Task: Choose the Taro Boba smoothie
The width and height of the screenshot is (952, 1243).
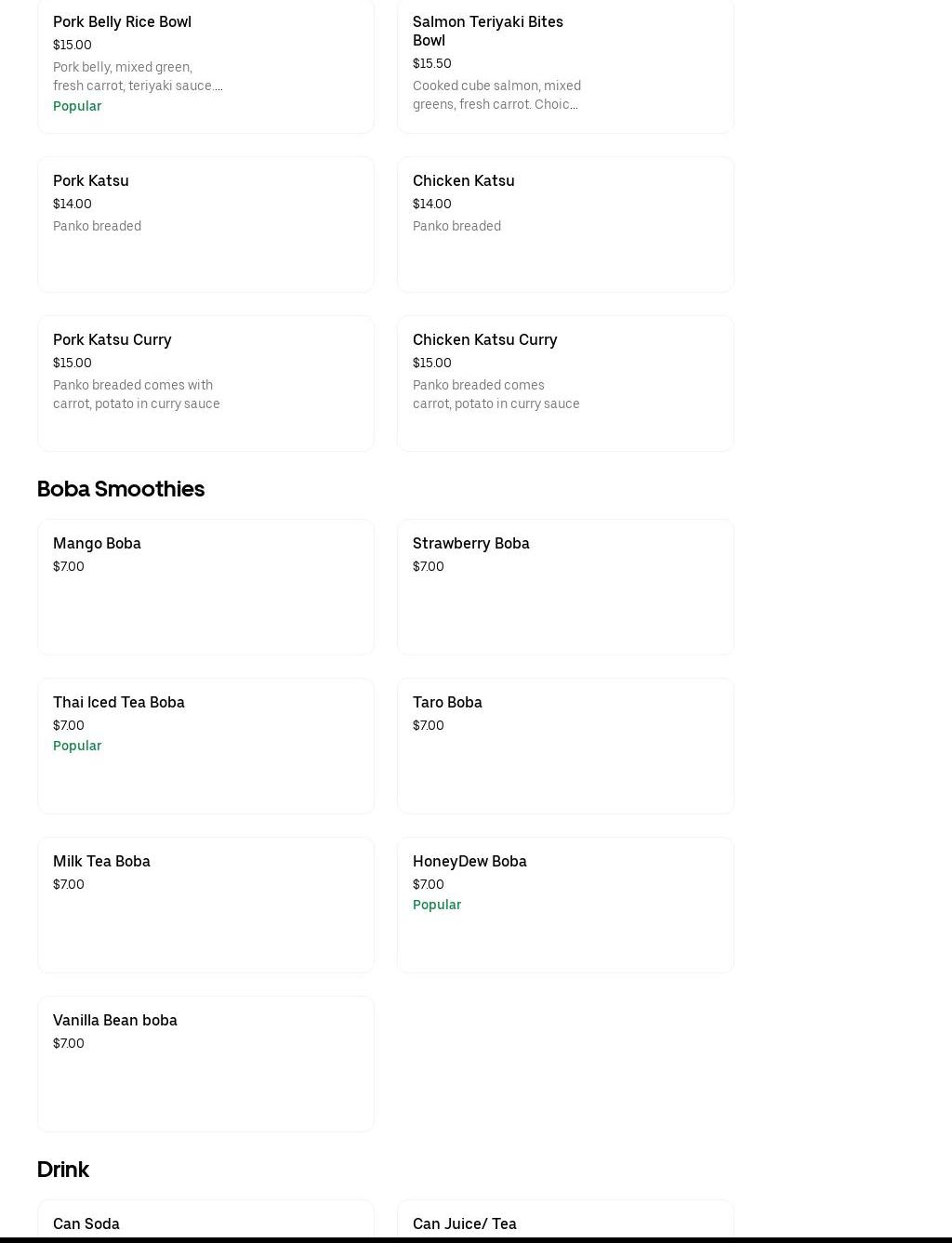Action: 565,746
